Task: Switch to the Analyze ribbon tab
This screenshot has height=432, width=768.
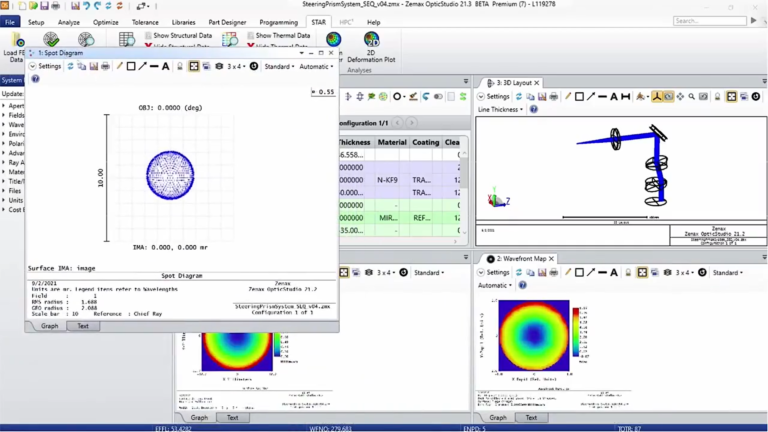Action: (x=69, y=22)
